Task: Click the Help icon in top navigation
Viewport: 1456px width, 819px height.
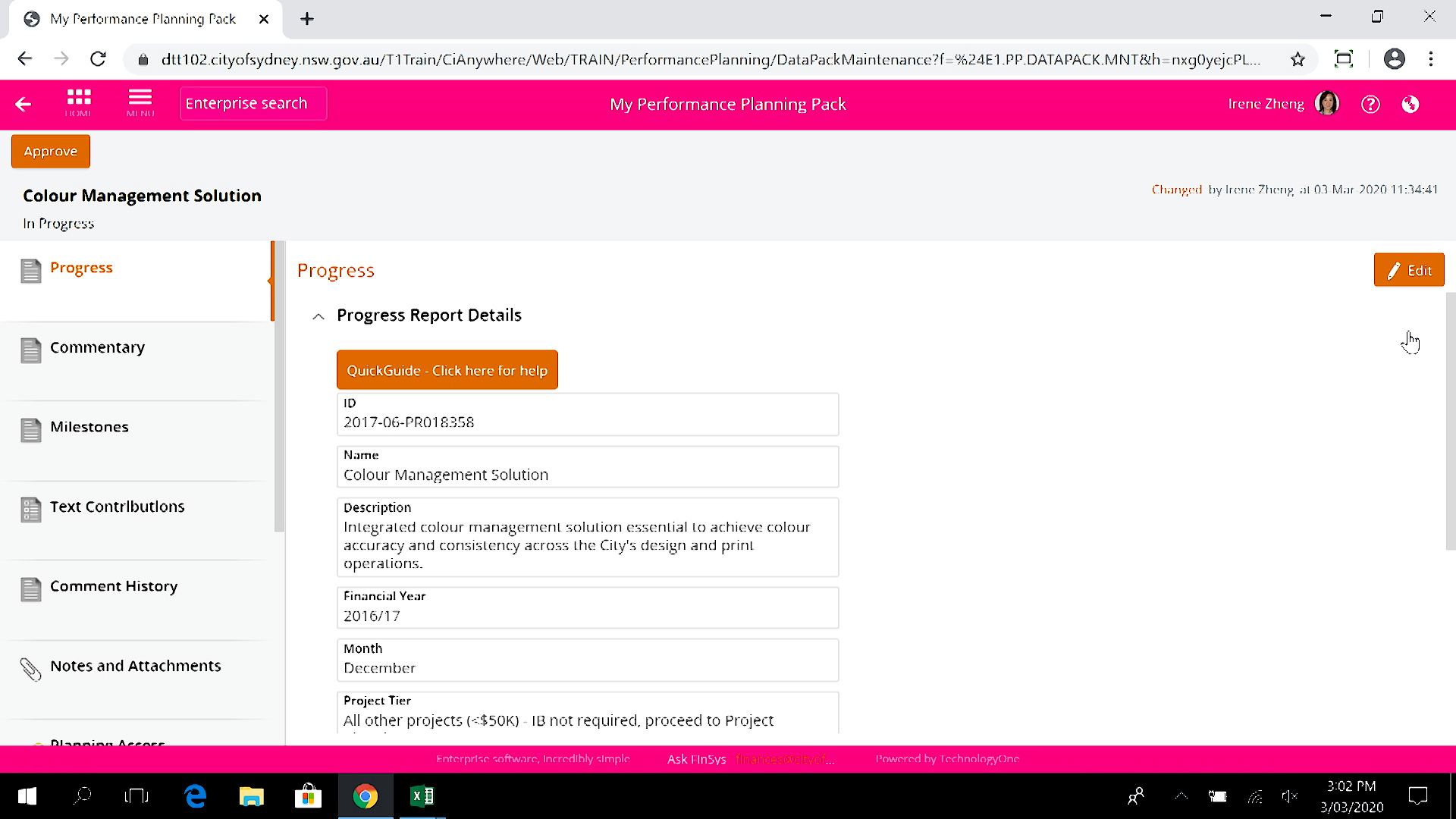Action: (1371, 103)
